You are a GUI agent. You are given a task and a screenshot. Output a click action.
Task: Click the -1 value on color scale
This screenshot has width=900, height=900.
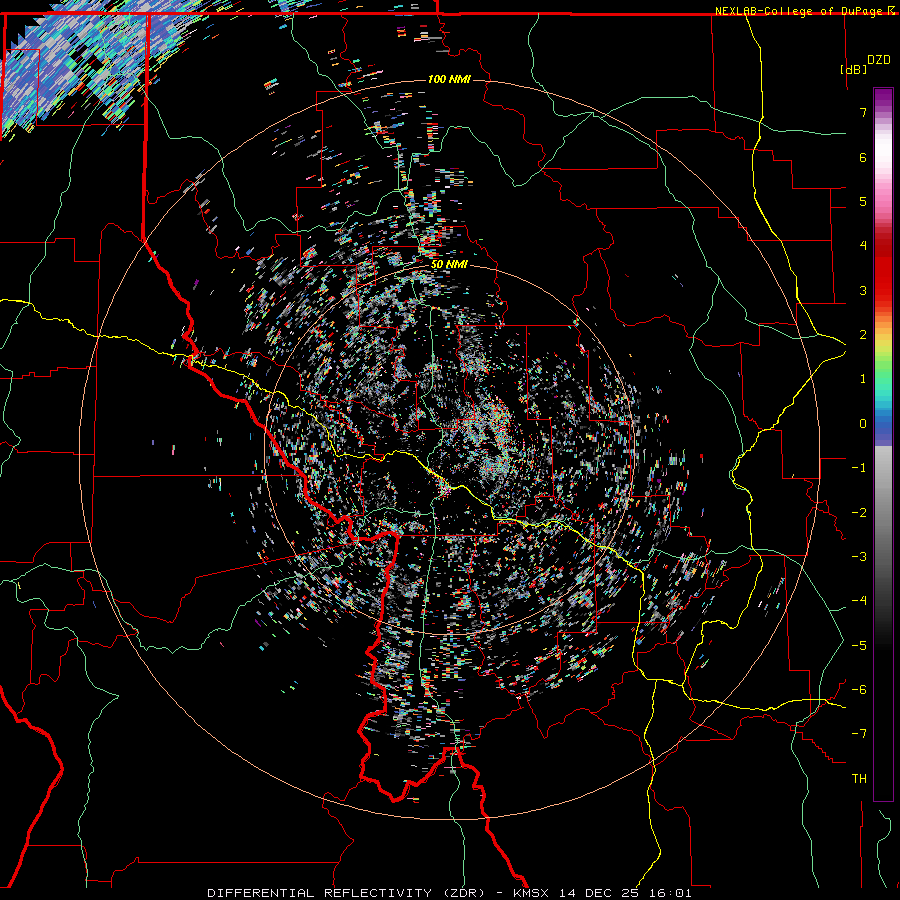coord(859,468)
